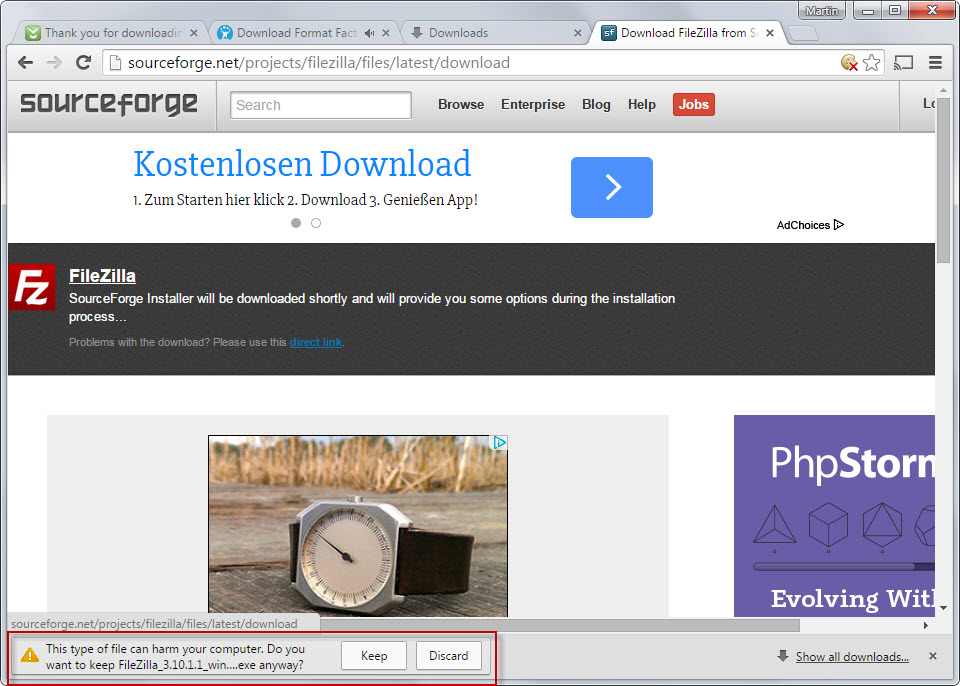Open the Cast screen icon
This screenshot has width=960, height=686.
[904, 62]
